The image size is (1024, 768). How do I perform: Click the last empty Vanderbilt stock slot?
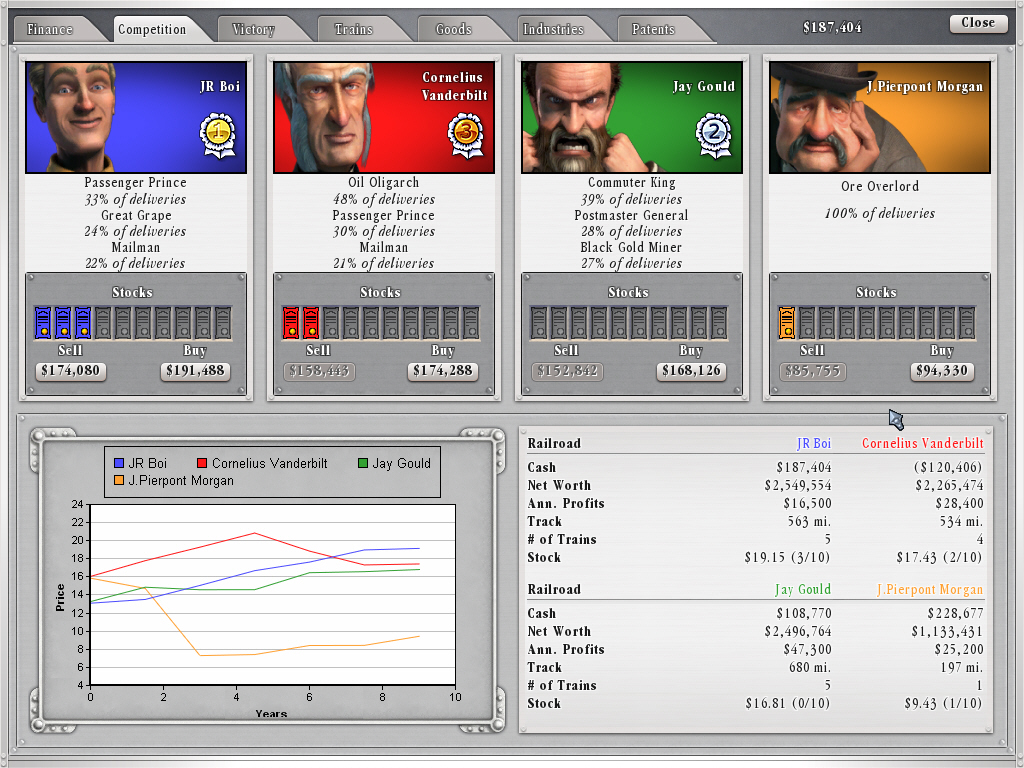(472, 323)
